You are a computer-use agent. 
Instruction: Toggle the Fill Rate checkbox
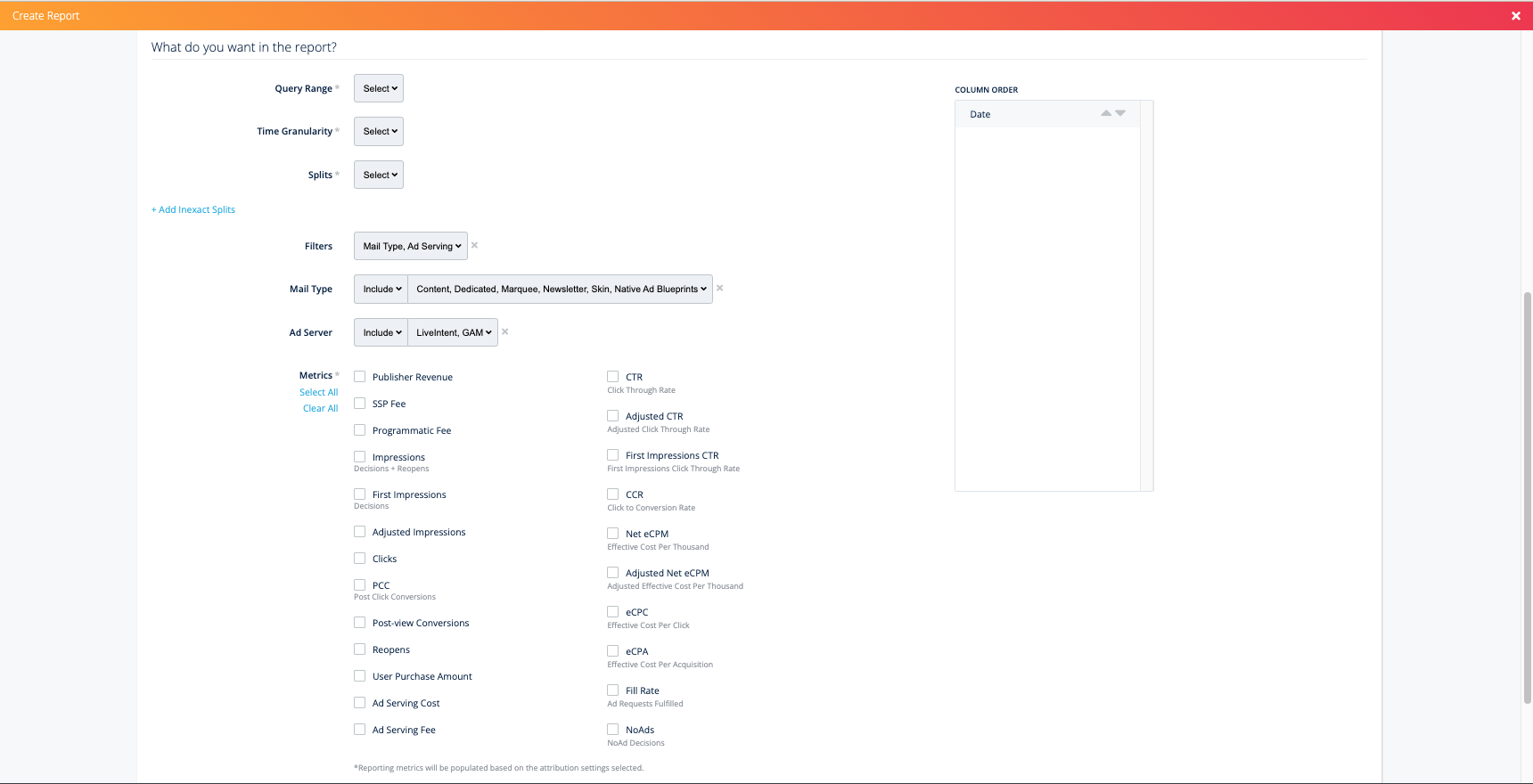pos(613,690)
